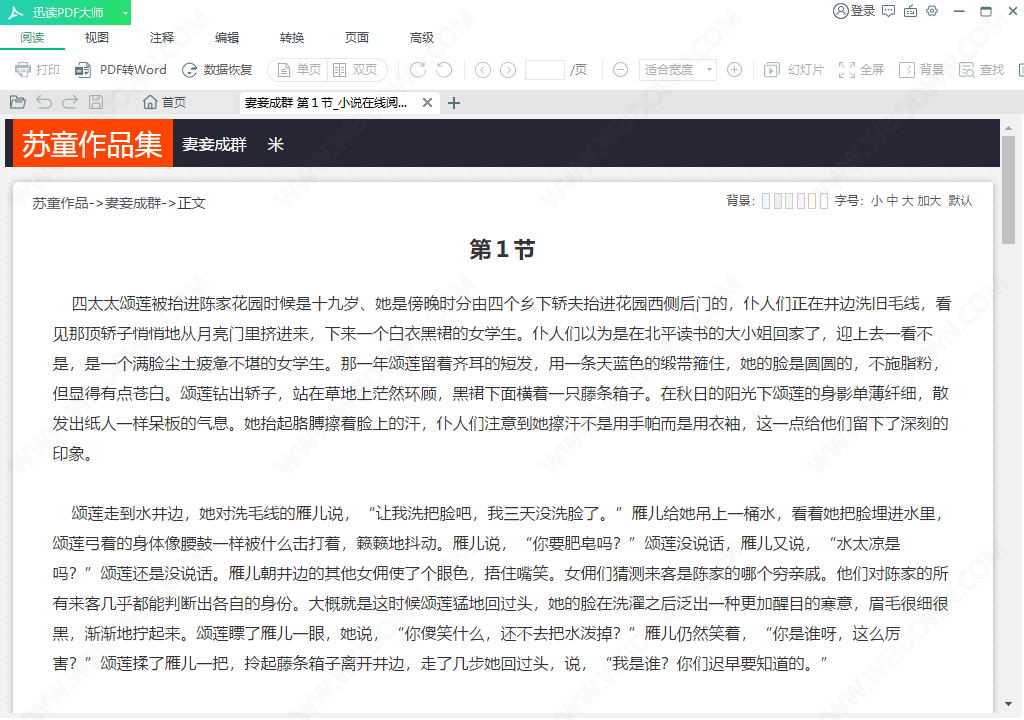This screenshot has height=720, width=1024.
Task: Pick the light pink background swatch
Action: click(801, 201)
